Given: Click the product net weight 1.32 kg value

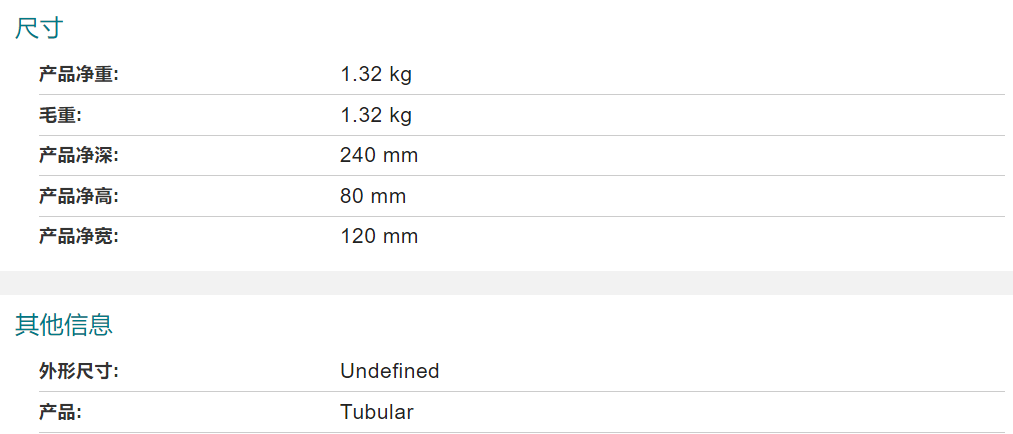Looking at the screenshot, I should (376, 75).
